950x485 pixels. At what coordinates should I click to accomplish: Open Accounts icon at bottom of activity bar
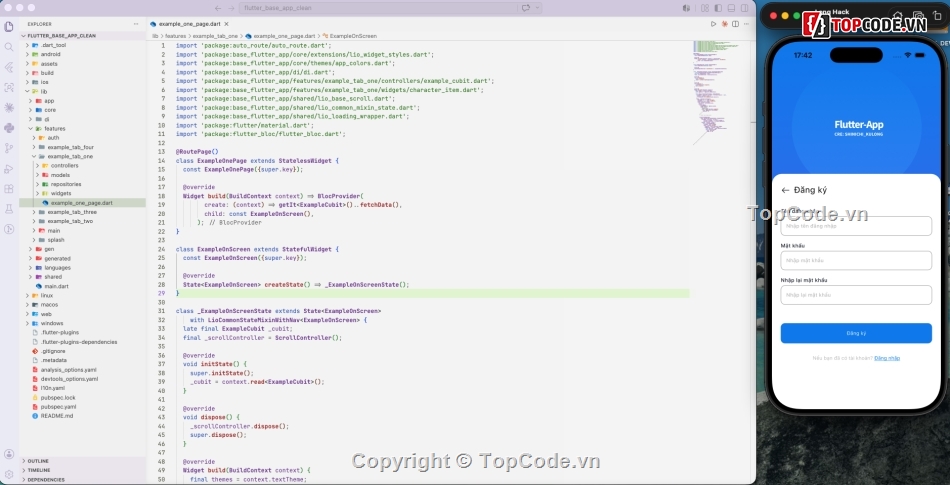(8, 454)
